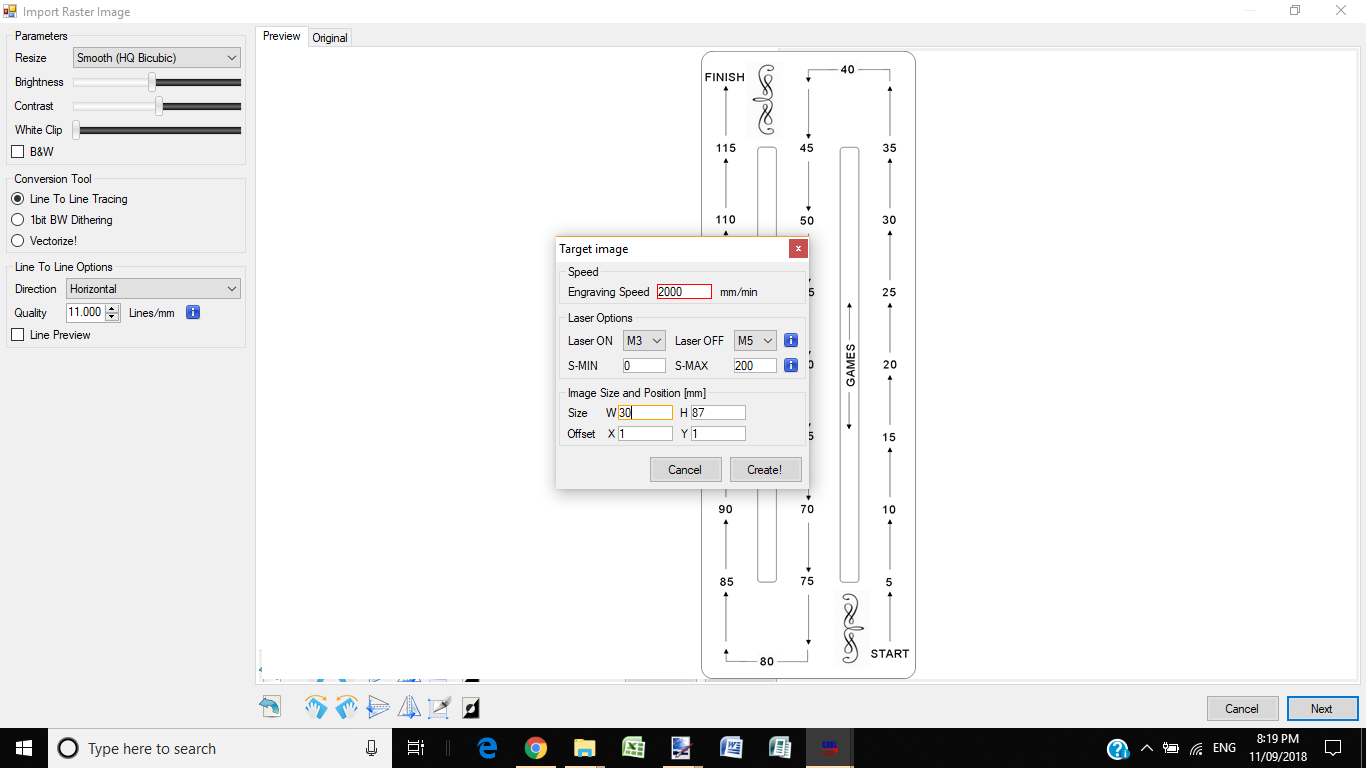1366x768 pixels.
Task: Adjust the Contrast slider handle
Action: tap(159, 106)
